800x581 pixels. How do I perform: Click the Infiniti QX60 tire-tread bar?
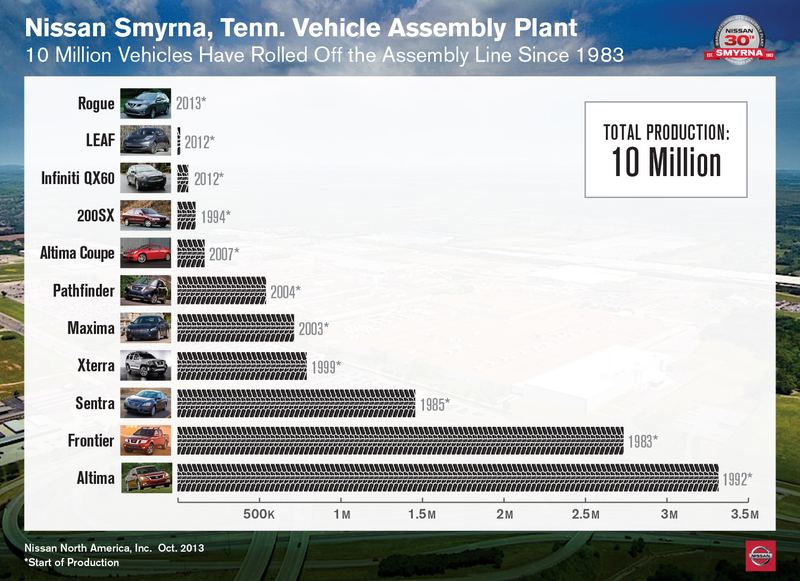[x=183, y=179]
